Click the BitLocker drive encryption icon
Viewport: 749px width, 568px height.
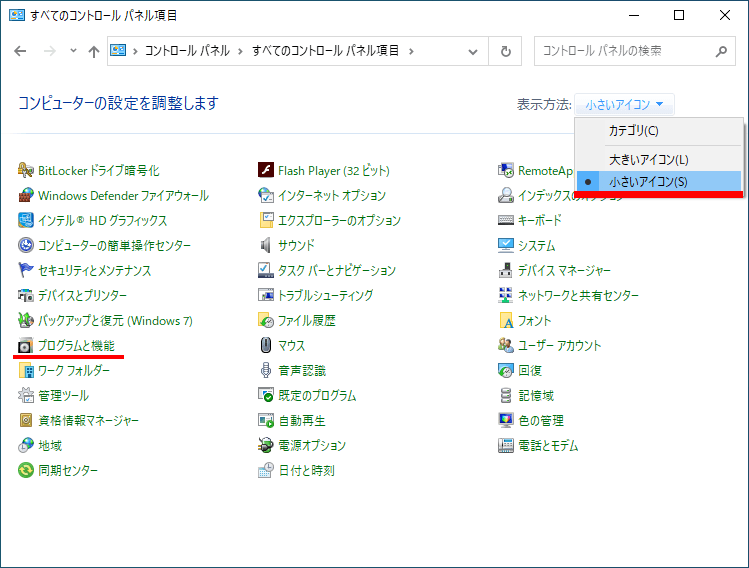pos(26,171)
